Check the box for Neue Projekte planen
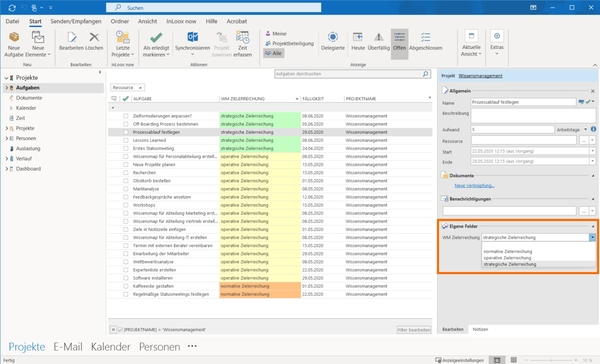600x364 pixels. click(x=126, y=165)
